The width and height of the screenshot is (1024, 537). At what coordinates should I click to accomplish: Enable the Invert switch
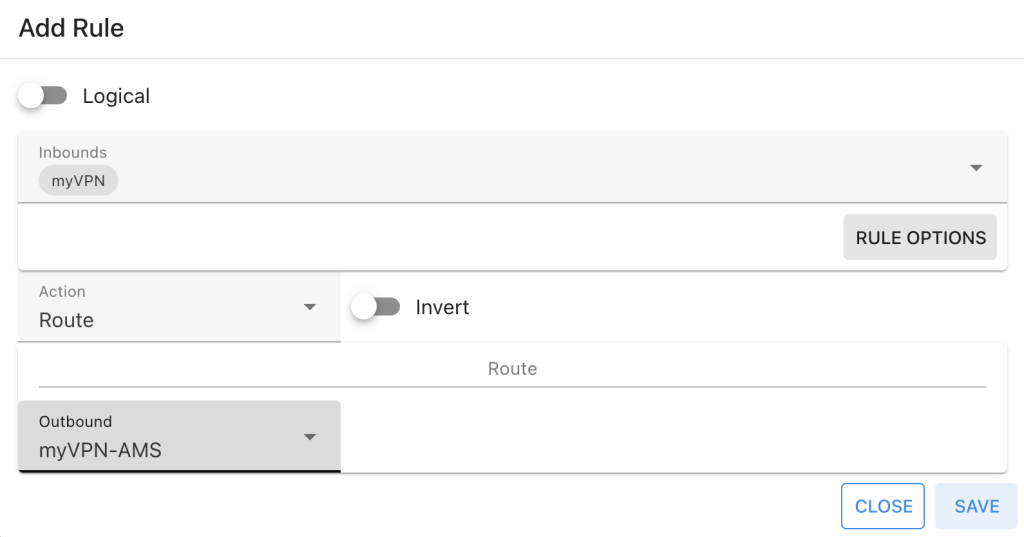[375, 307]
